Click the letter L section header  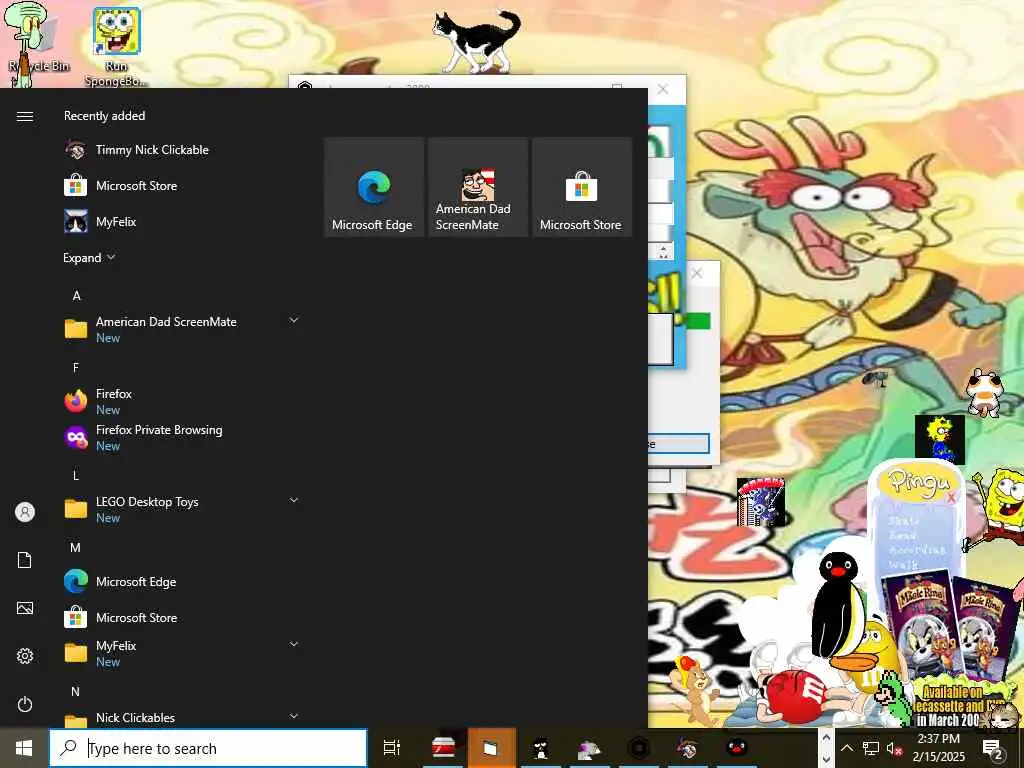point(76,475)
